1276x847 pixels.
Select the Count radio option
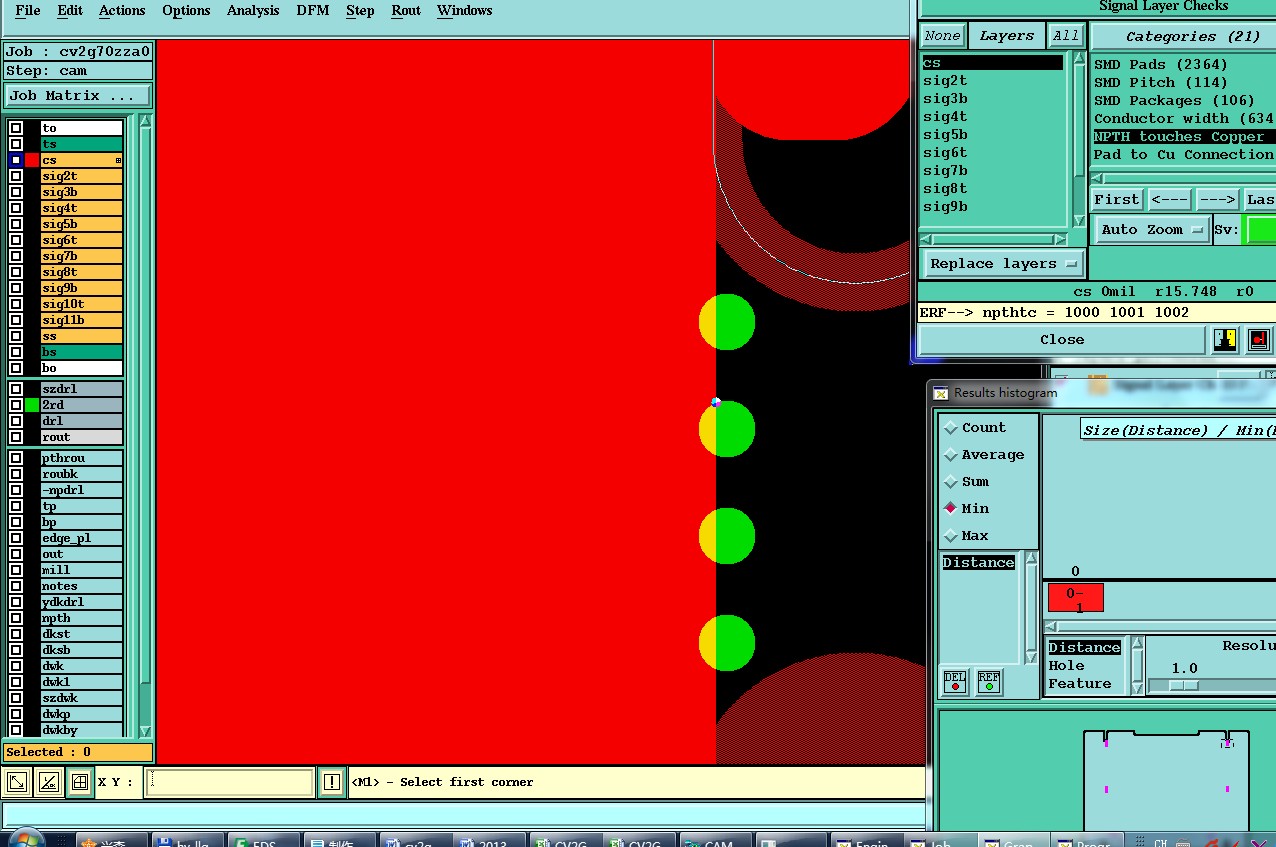click(x=951, y=428)
